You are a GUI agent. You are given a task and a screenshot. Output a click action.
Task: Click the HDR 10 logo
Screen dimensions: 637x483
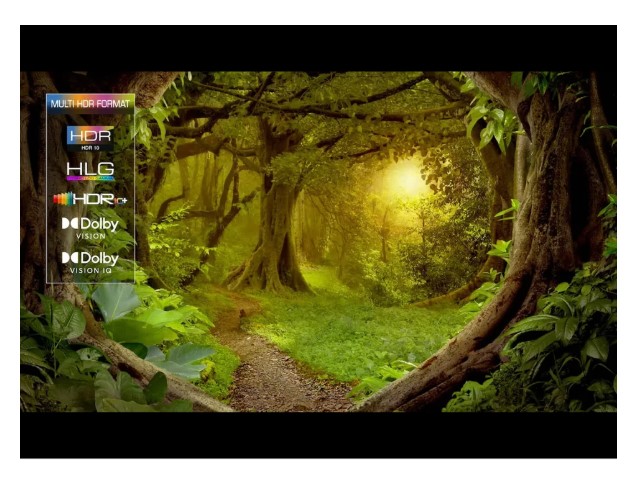90,135
